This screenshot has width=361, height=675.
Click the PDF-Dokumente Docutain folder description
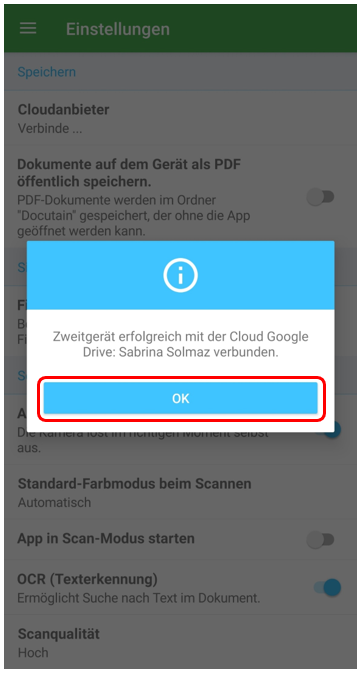[x=134, y=215]
